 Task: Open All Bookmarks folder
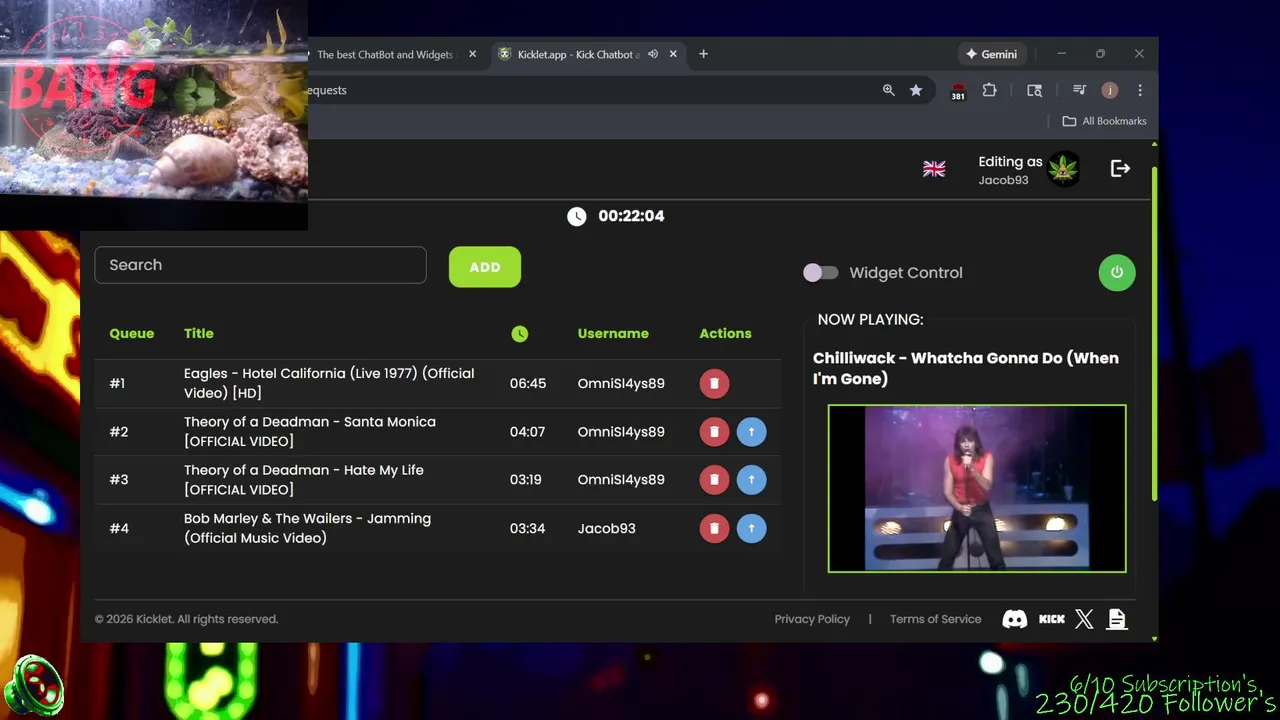click(x=1104, y=121)
